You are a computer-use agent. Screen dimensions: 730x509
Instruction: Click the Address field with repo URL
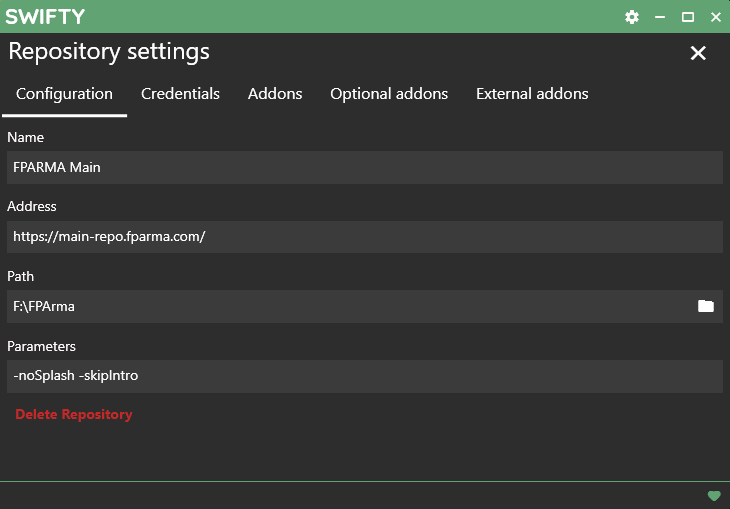(x=365, y=237)
